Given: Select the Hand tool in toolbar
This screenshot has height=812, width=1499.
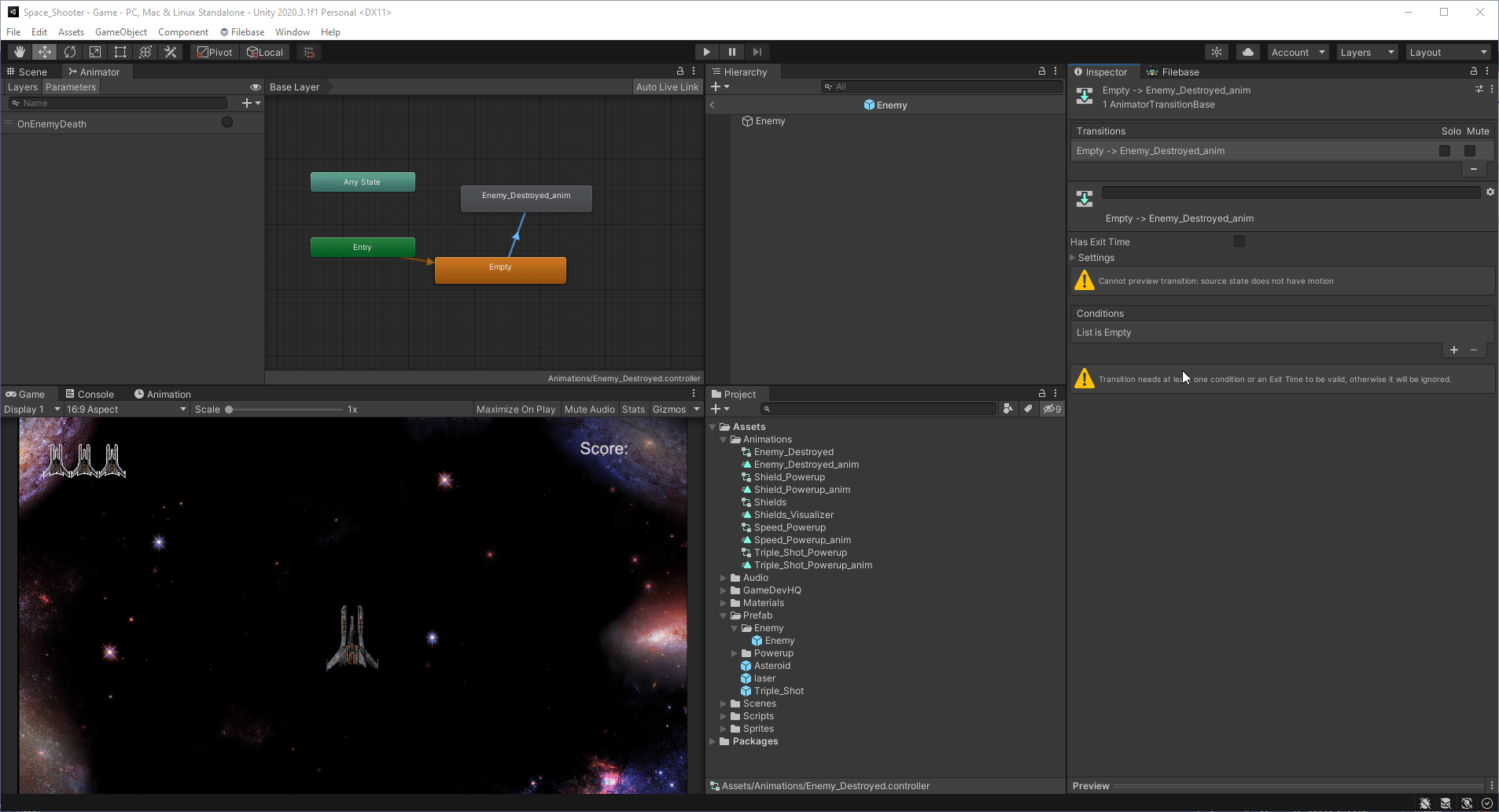Looking at the screenshot, I should tap(20, 52).
